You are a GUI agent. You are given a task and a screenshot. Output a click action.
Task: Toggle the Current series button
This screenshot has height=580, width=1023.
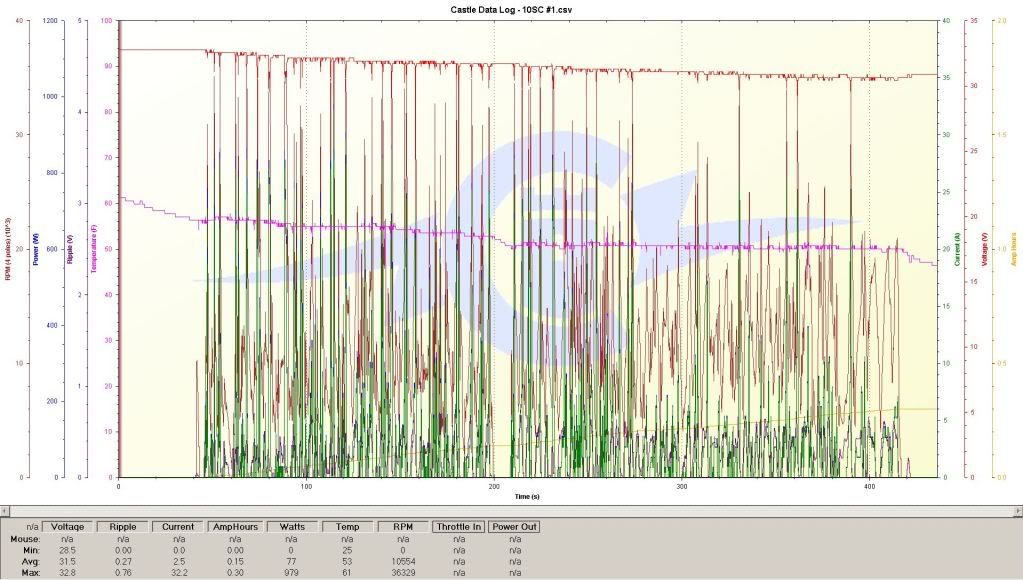click(x=176, y=526)
